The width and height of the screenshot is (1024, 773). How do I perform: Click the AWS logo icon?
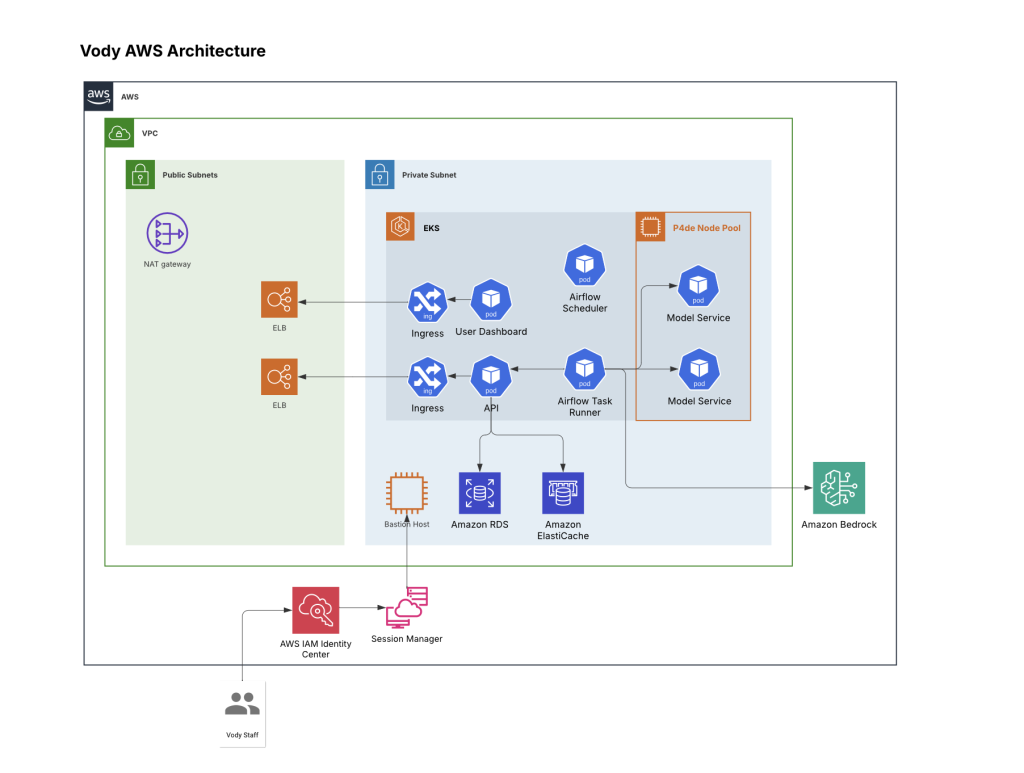(99, 96)
